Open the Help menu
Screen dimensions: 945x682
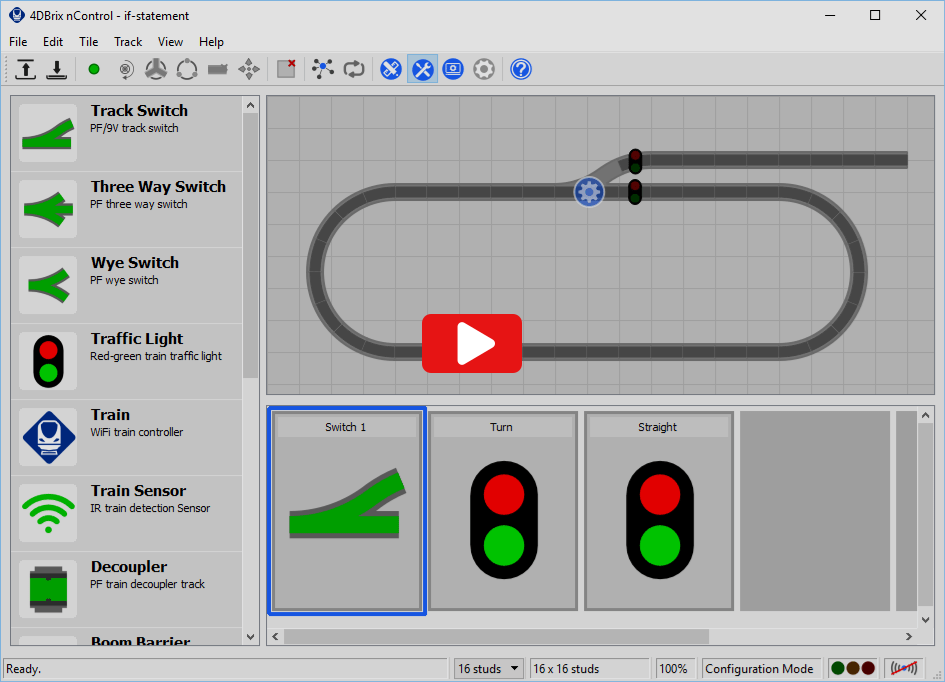click(212, 42)
